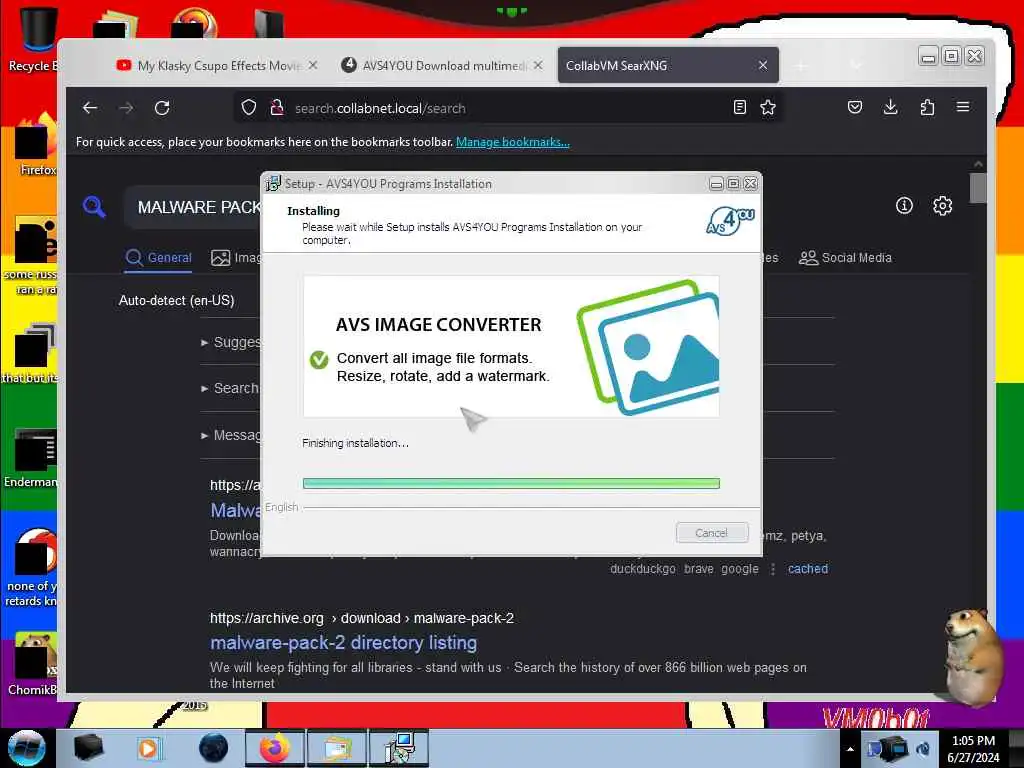1024x768 pixels.
Task: Click the SearXNG magnifier search icon
Action: [94, 206]
